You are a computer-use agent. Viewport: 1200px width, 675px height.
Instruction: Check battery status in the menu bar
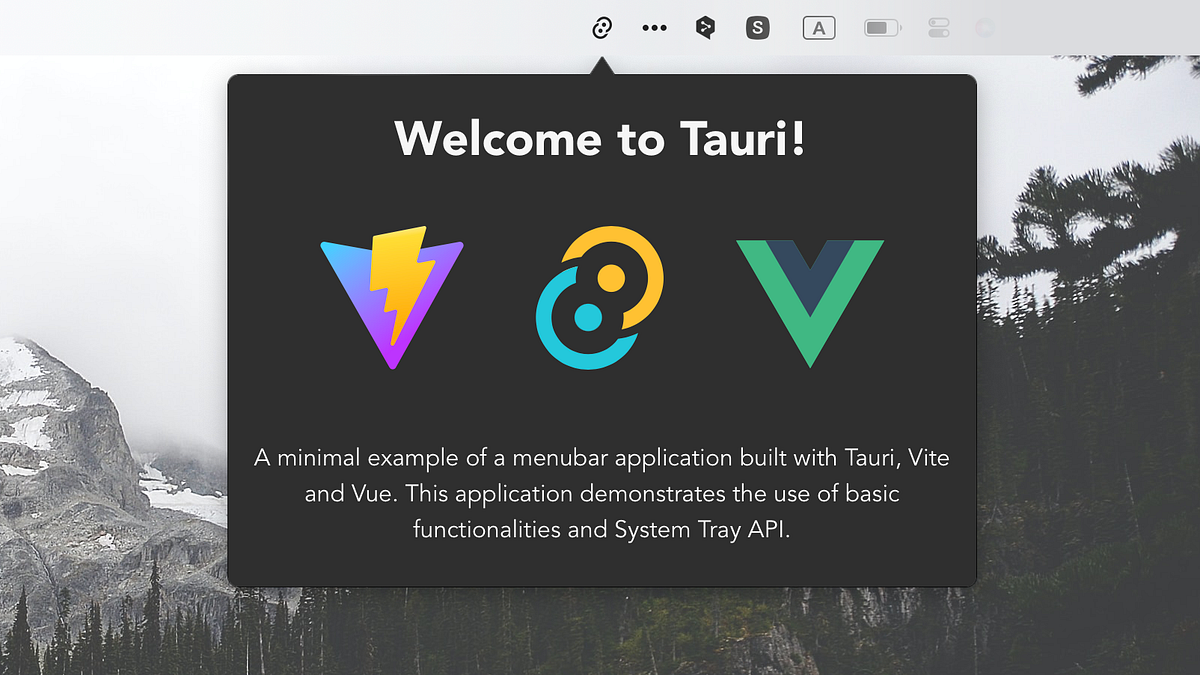pyautogui.click(x=882, y=28)
